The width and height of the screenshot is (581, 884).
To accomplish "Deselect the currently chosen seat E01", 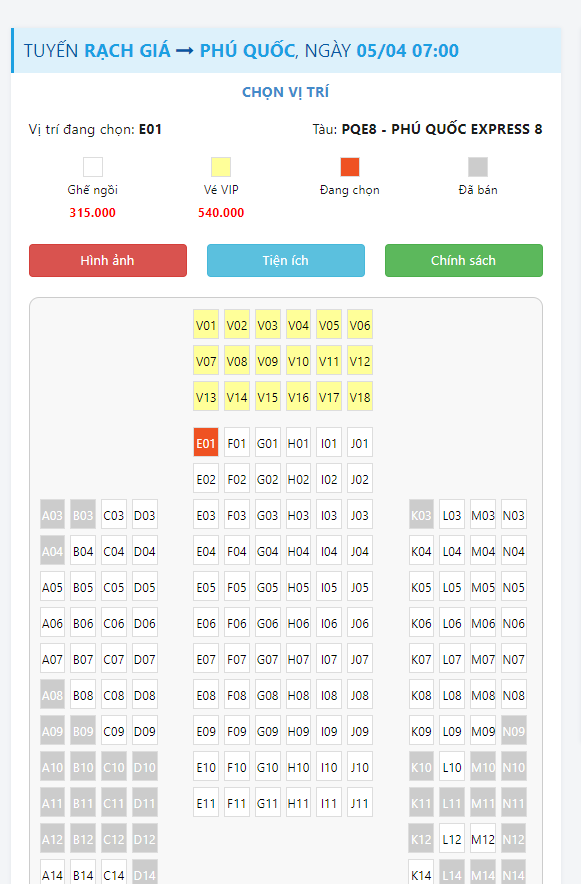I will coord(206,444).
